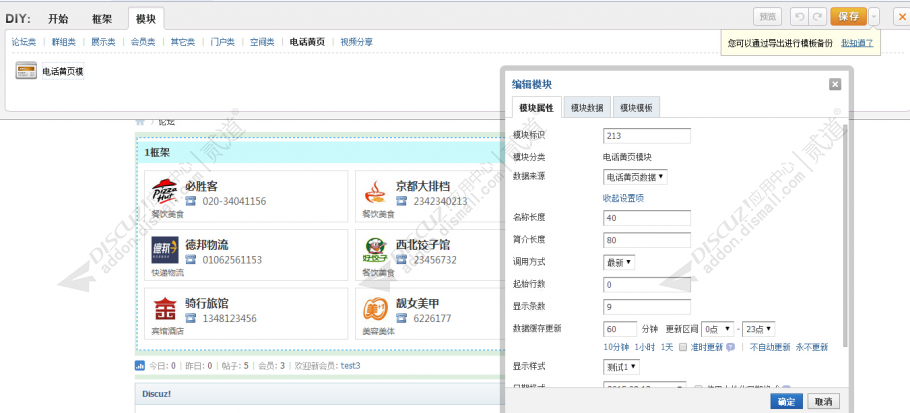Click the 德邦物流 logo
Viewport: 910px width, 413px height.
point(164,250)
